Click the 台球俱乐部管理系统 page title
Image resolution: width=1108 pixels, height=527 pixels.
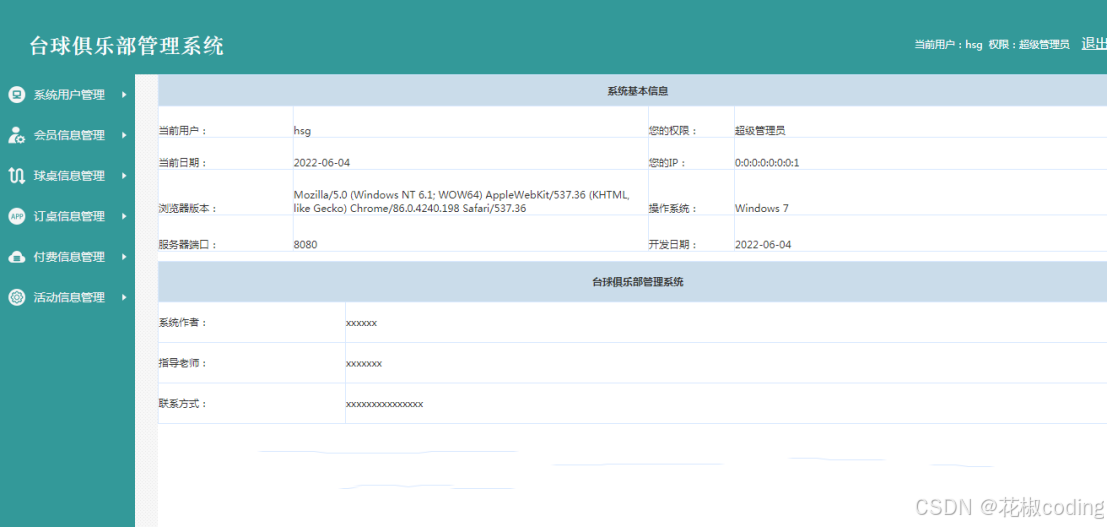[x=126, y=46]
